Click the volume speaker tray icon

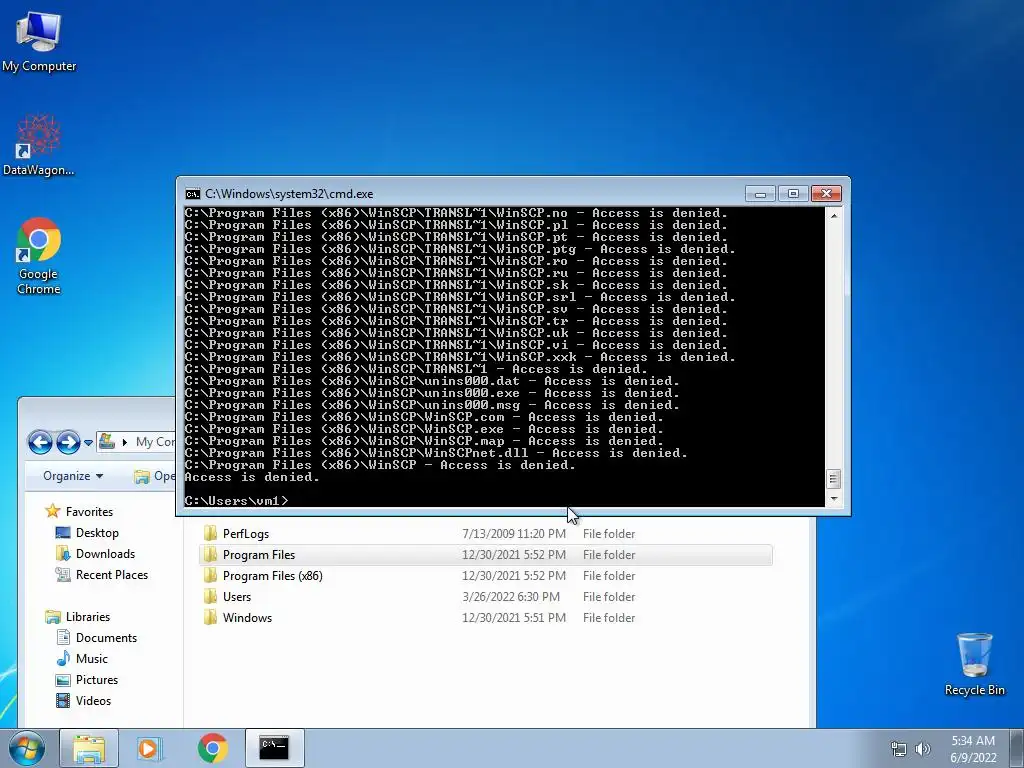point(922,749)
